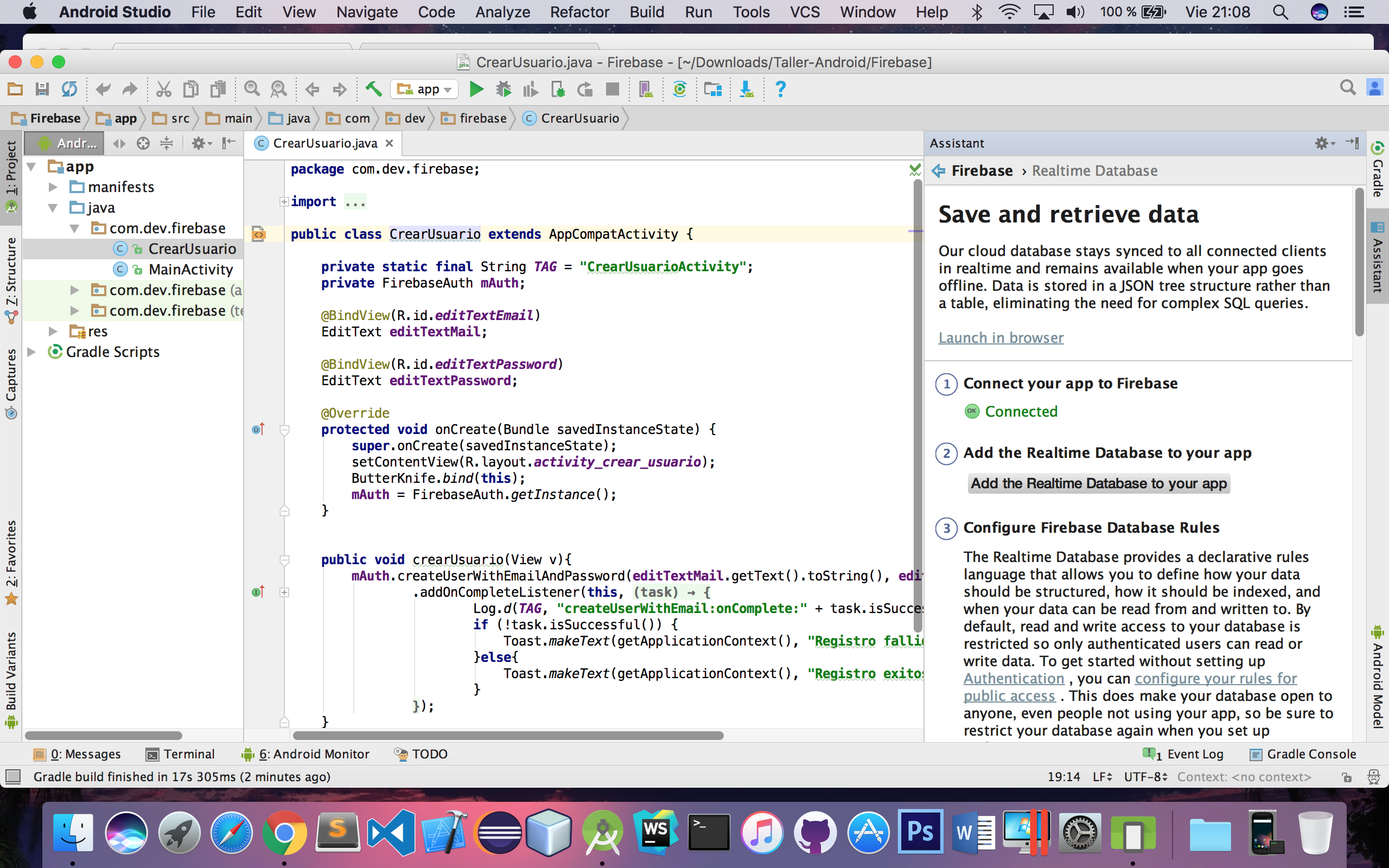Open the Refactor menu
This screenshot has width=1389, height=868.
pyautogui.click(x=579, y=12)
